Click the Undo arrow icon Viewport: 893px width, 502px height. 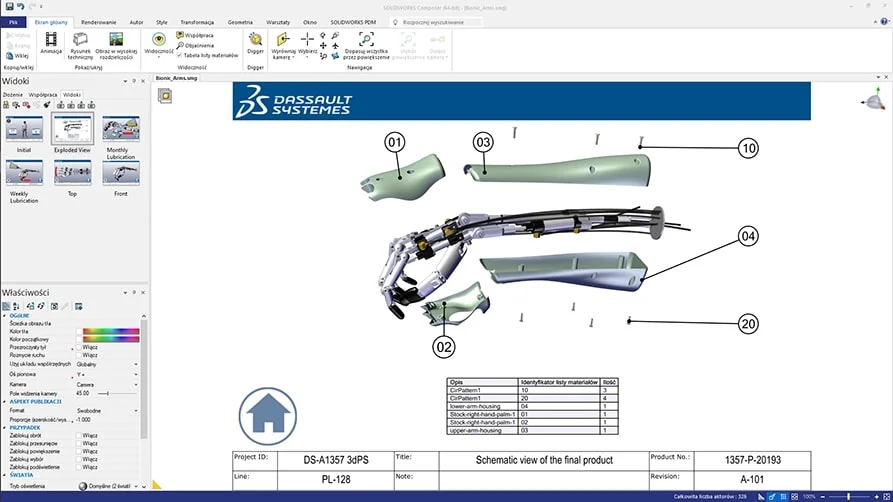[21, 6]
